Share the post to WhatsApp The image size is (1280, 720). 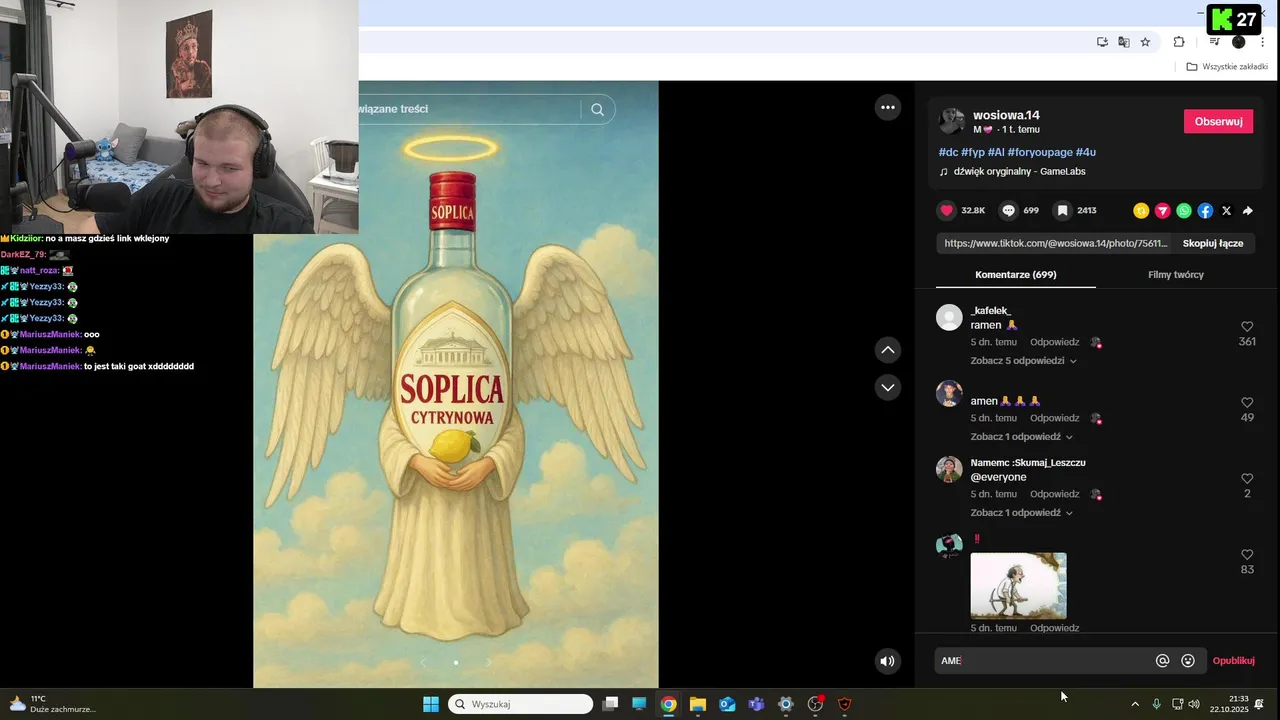point(1184,211)
